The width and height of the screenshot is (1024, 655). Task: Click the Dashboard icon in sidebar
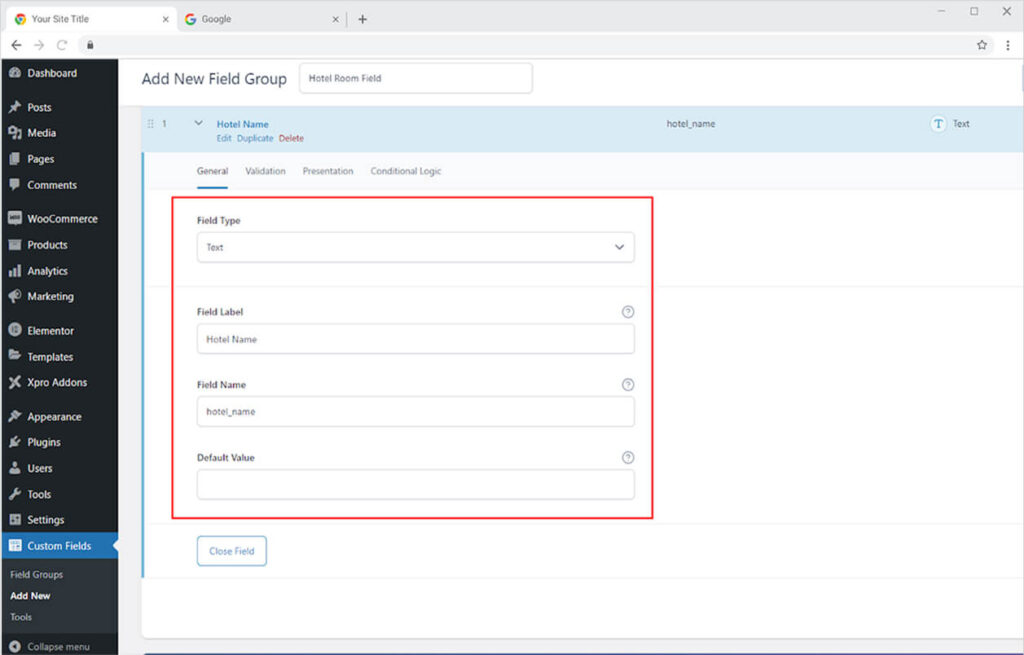(x=14, y=73)
